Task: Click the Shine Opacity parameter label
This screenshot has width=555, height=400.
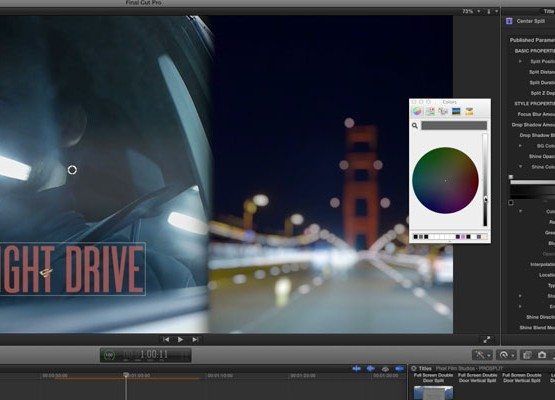Action: 542,156
